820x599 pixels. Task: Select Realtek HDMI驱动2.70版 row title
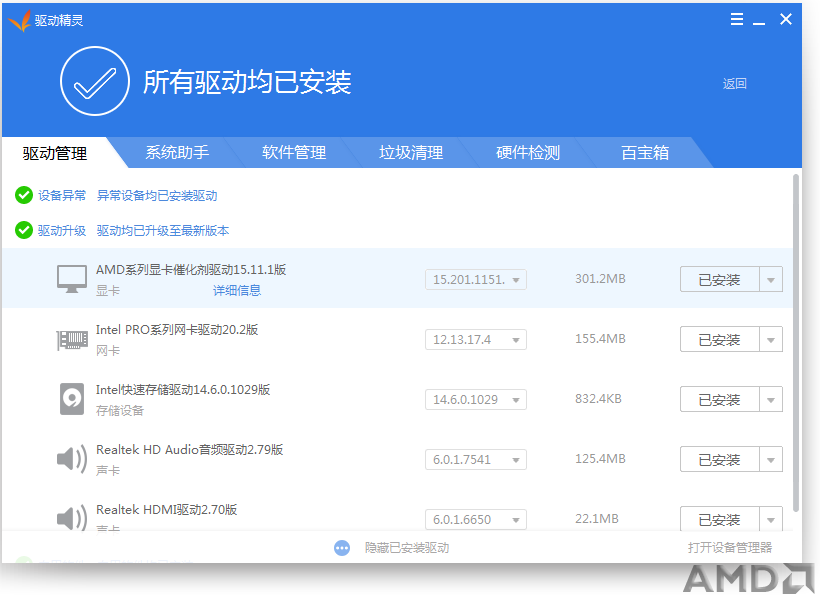coord(166,510)
